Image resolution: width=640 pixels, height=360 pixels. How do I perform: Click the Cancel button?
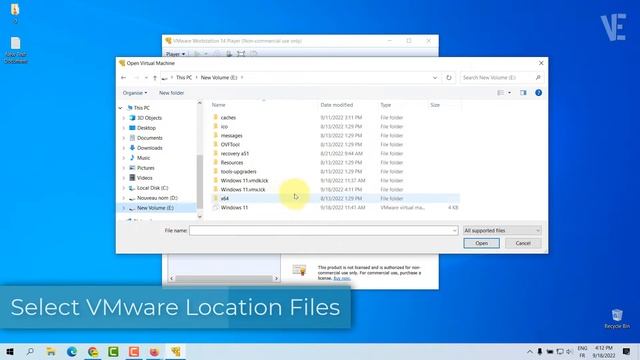523,243
